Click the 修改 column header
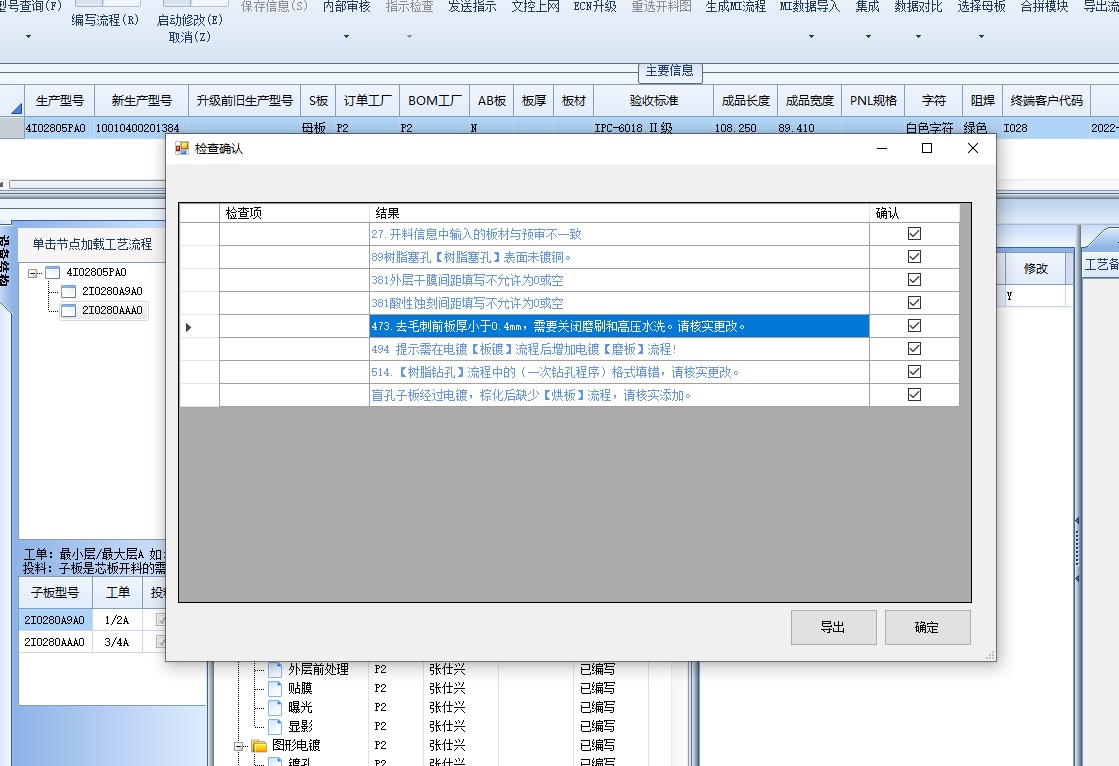Viewport: 1119px width, 766px height. 1036,268
